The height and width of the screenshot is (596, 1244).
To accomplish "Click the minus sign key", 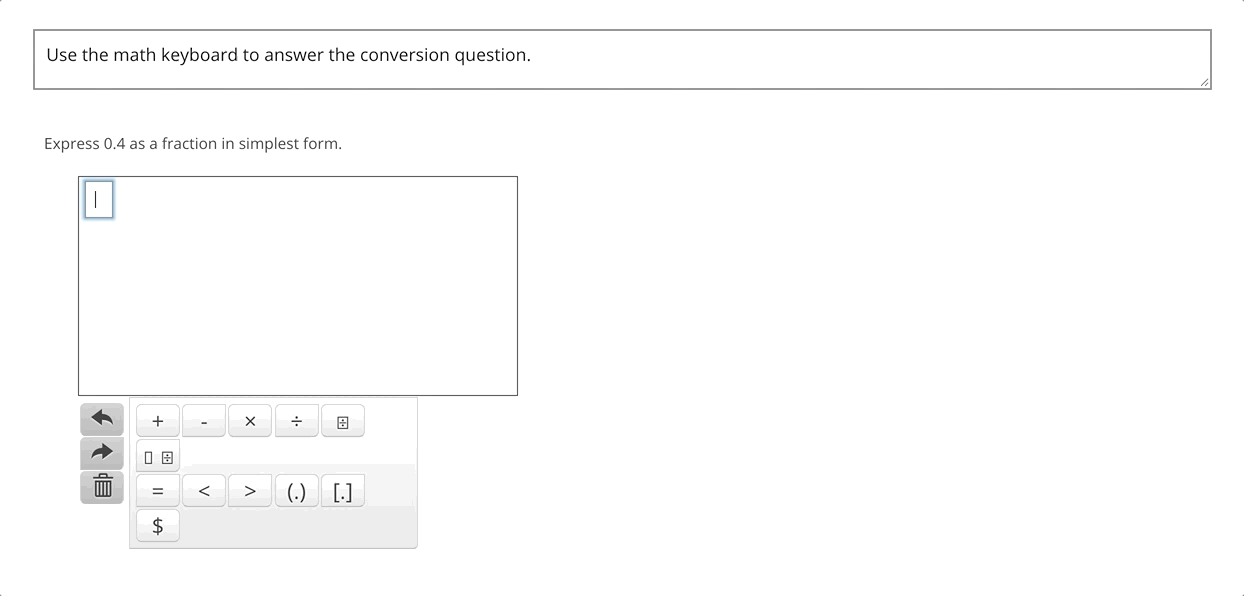I will (204, 420).
